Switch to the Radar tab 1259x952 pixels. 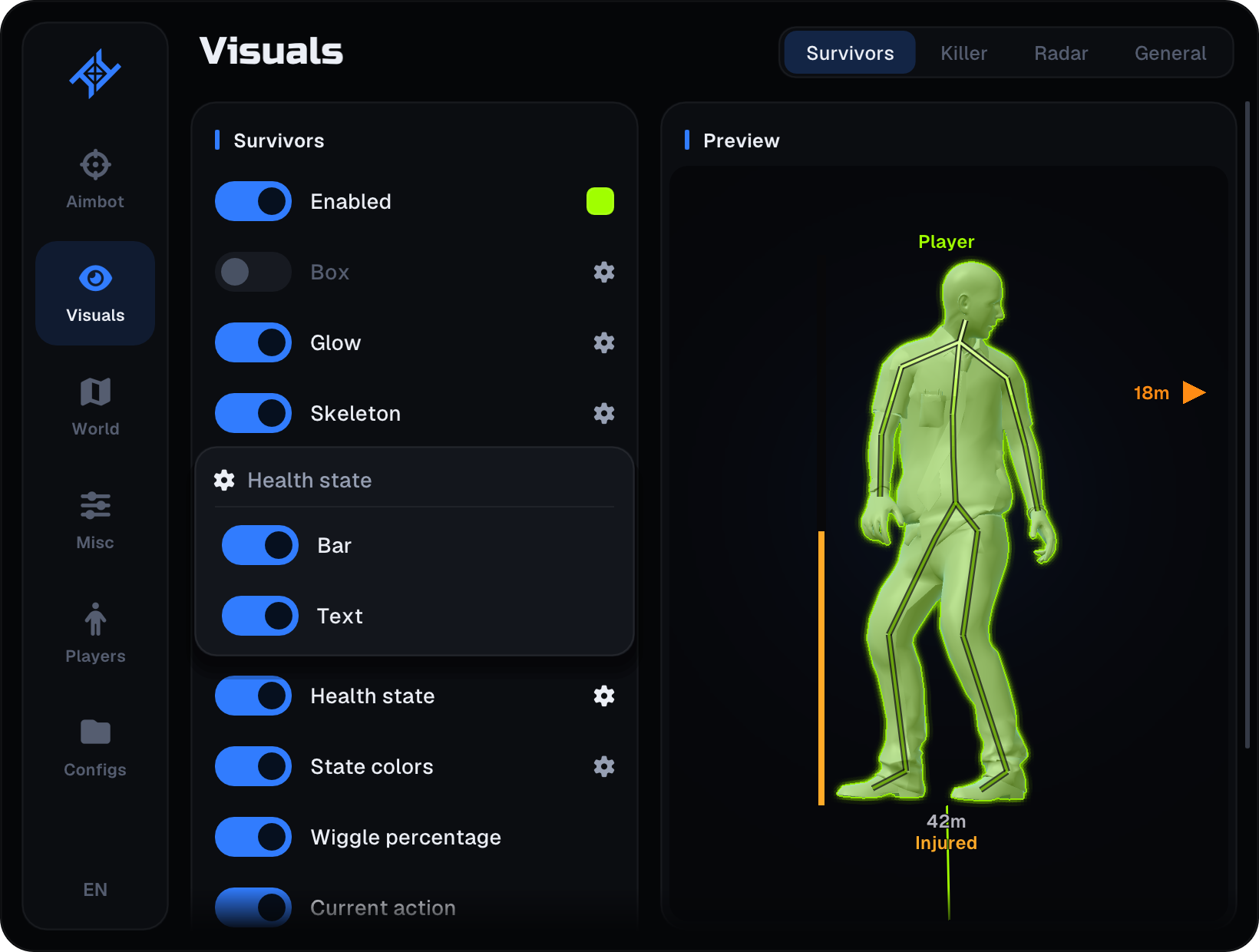[x=1061, y=53]
